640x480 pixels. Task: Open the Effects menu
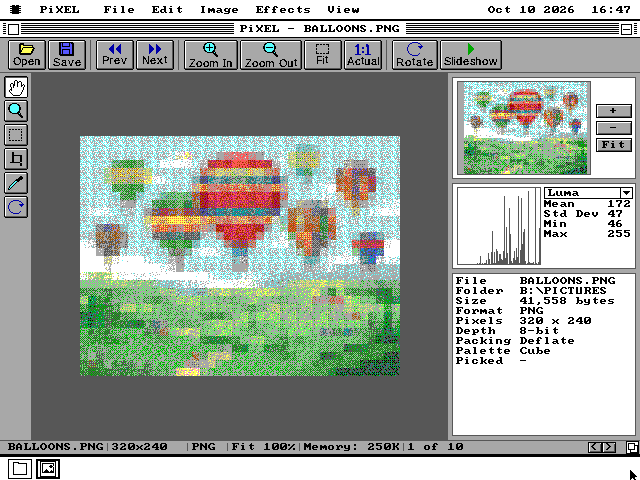(x=283, y=9)
